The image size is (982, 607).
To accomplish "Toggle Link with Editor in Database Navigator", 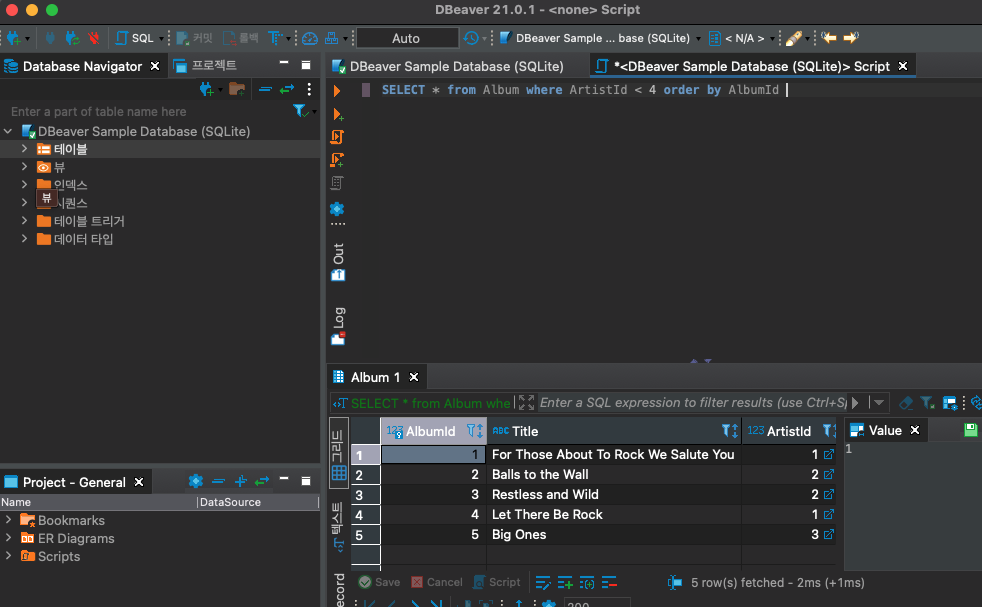I will (x=287, y=90).
